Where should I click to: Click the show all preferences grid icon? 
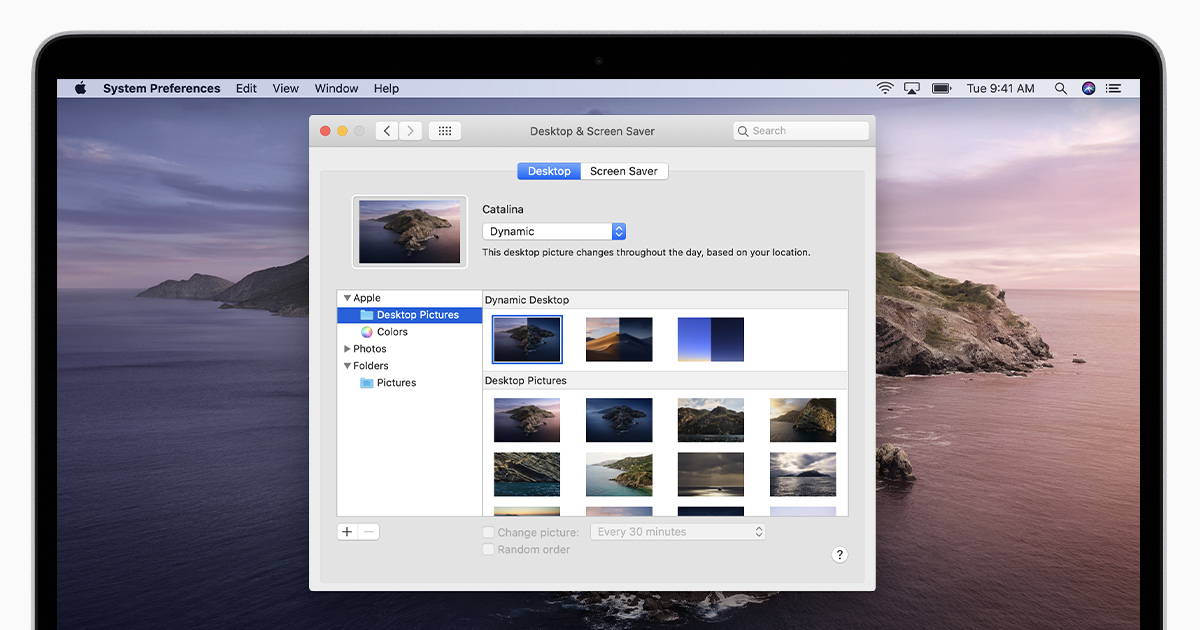(x=445, y=131)
